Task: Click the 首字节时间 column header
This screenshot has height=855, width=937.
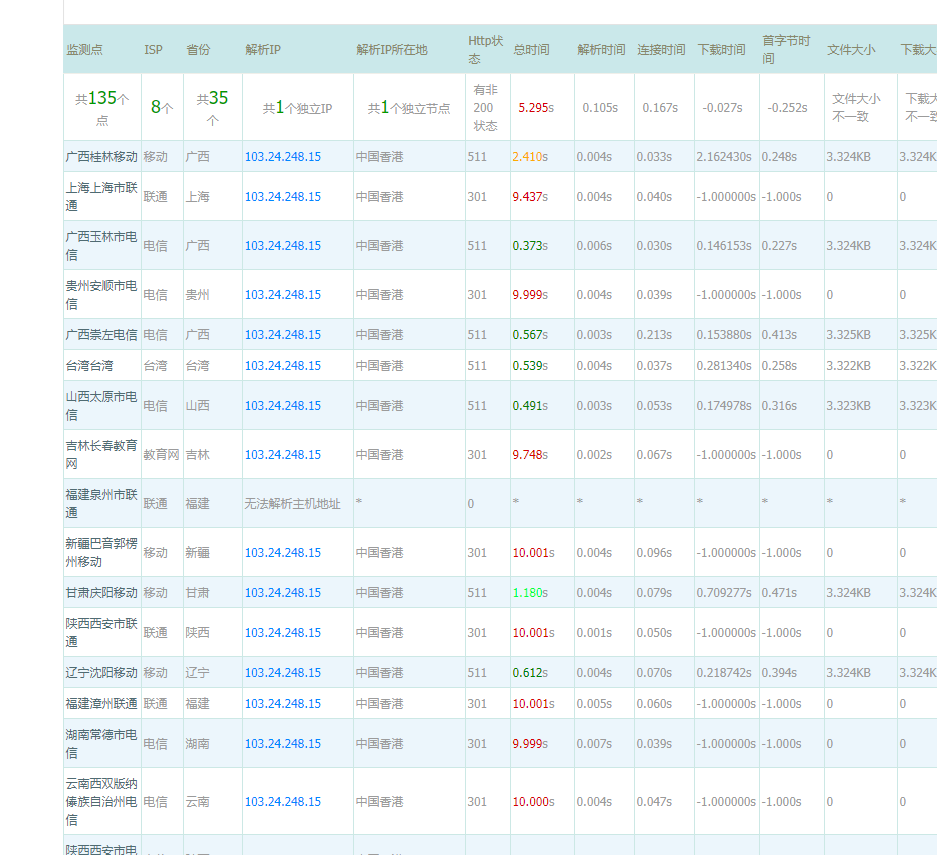Action: click(x=787, y=49)
